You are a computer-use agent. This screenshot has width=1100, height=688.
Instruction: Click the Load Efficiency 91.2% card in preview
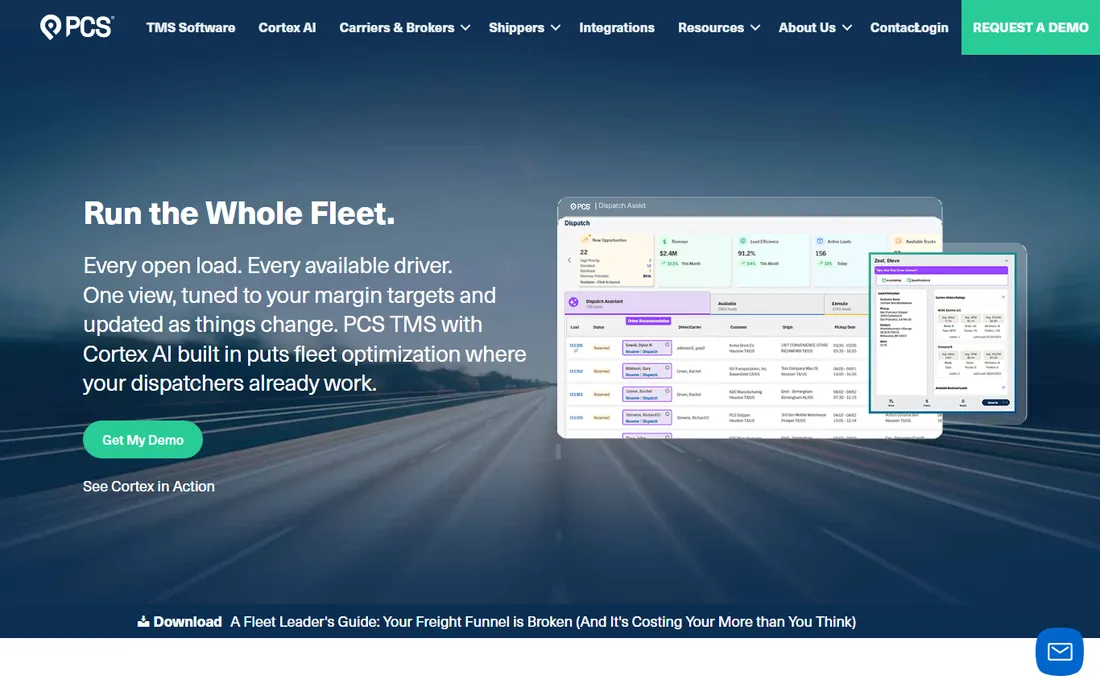[771, 259]
